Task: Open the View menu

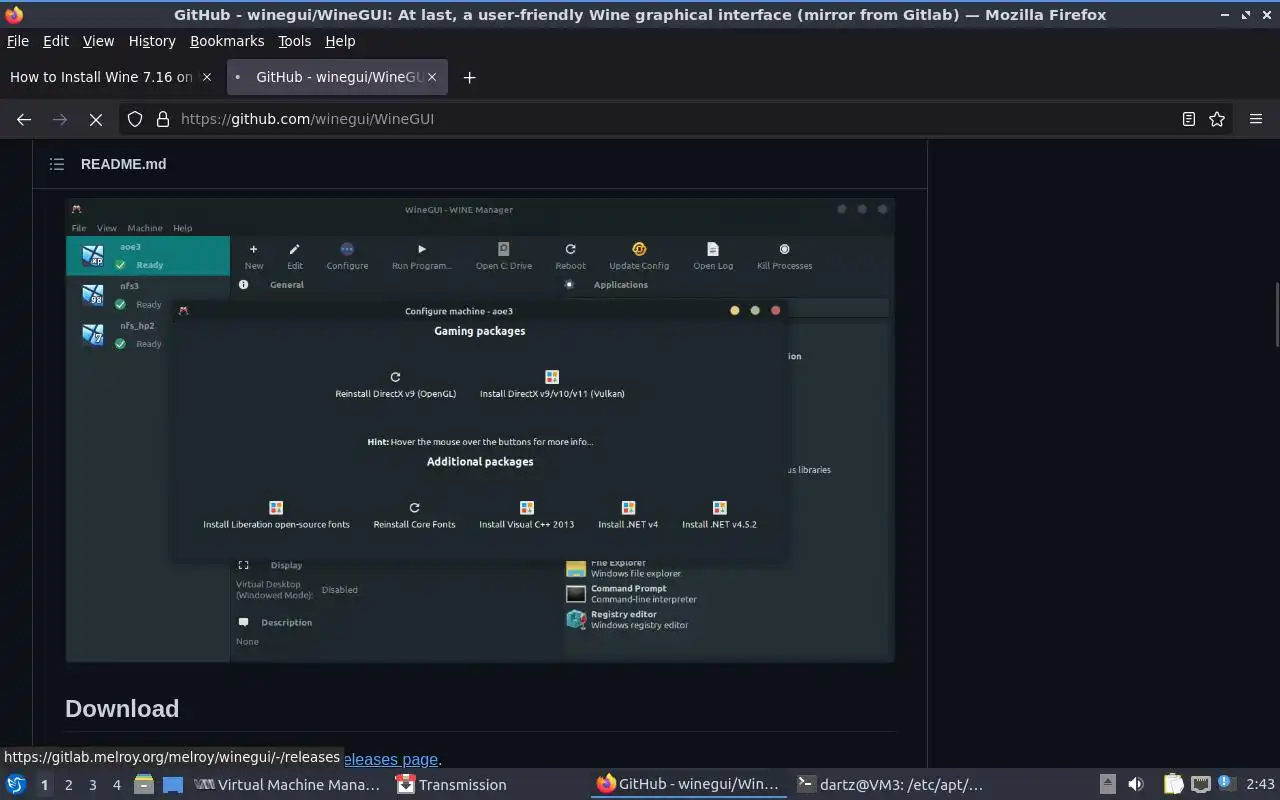Action: click(98, 41)
